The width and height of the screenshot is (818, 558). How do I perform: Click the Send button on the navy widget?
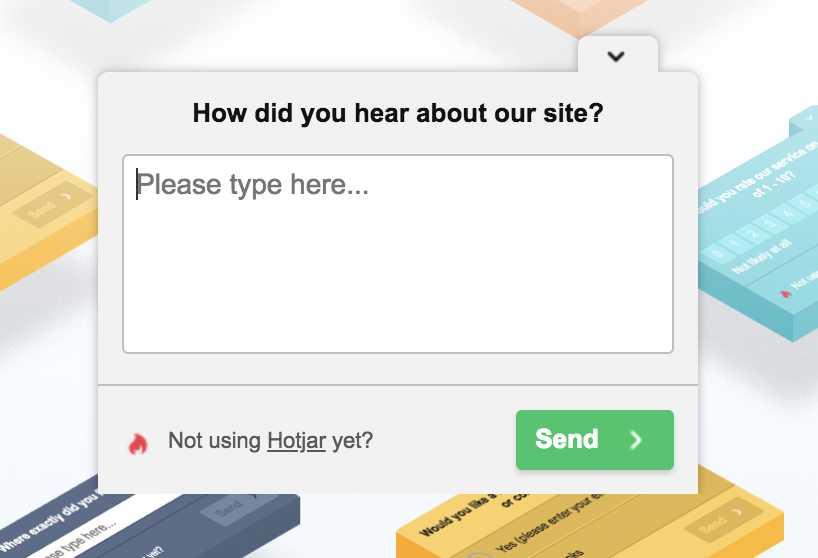click(x=228, y=507)
